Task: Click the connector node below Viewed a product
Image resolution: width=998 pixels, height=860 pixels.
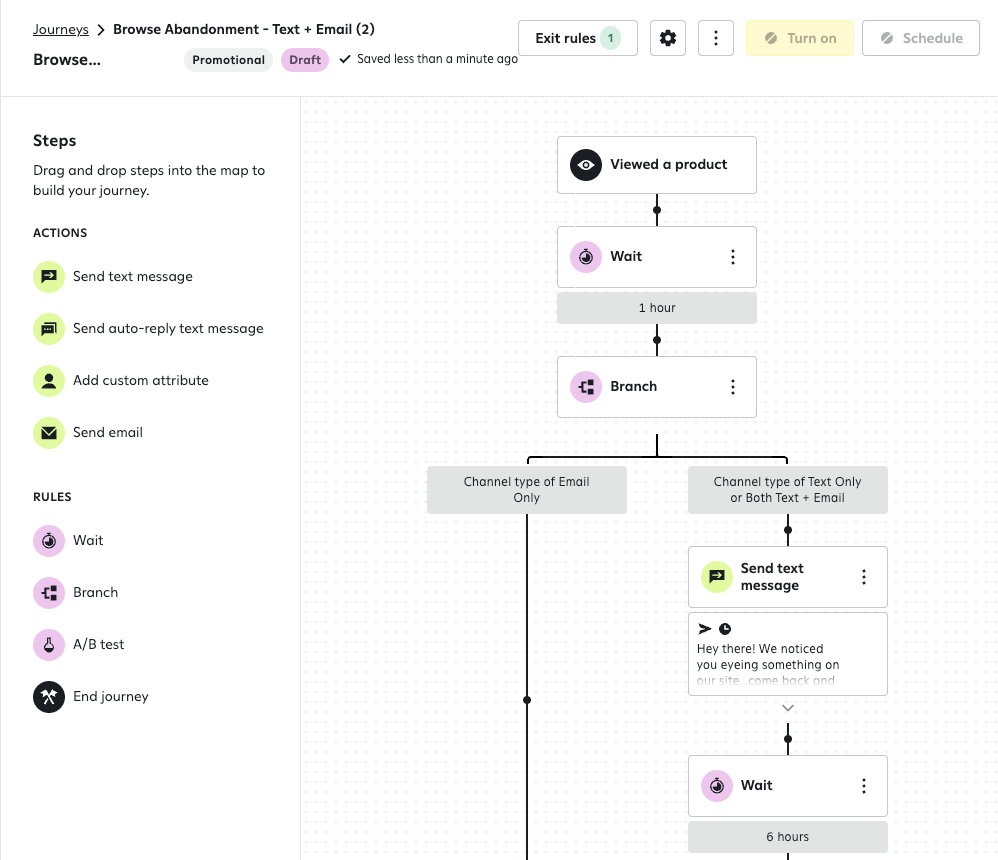Action: [x=657, y=210]
